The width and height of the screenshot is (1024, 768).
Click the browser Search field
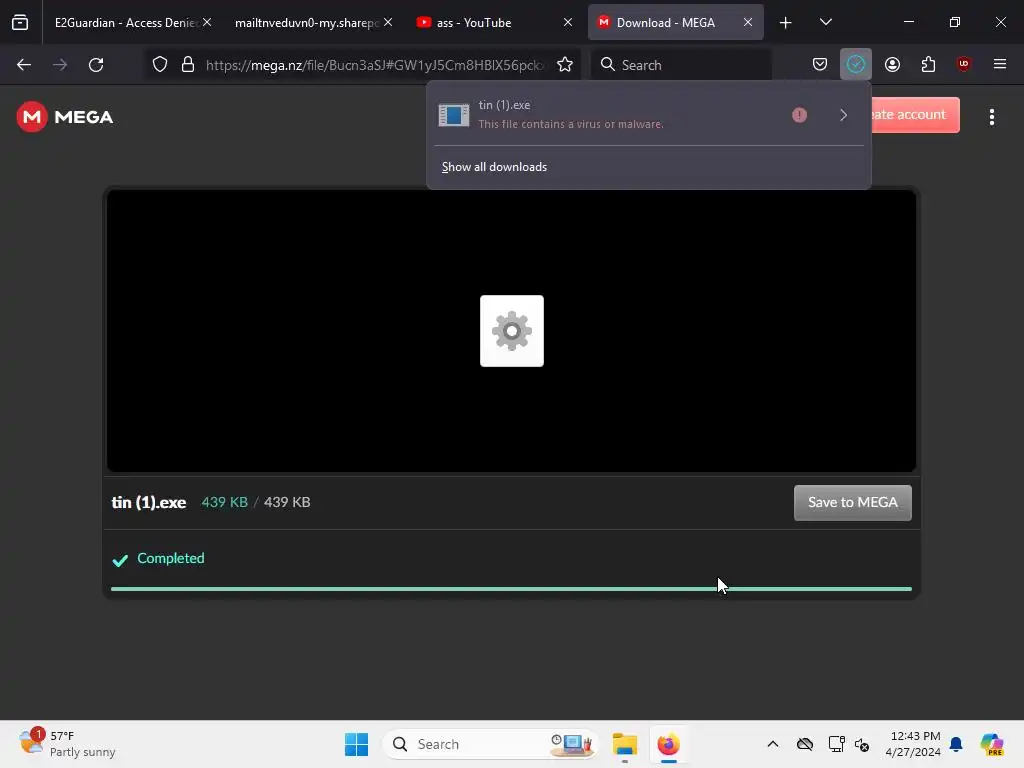(x=681, y=65)
